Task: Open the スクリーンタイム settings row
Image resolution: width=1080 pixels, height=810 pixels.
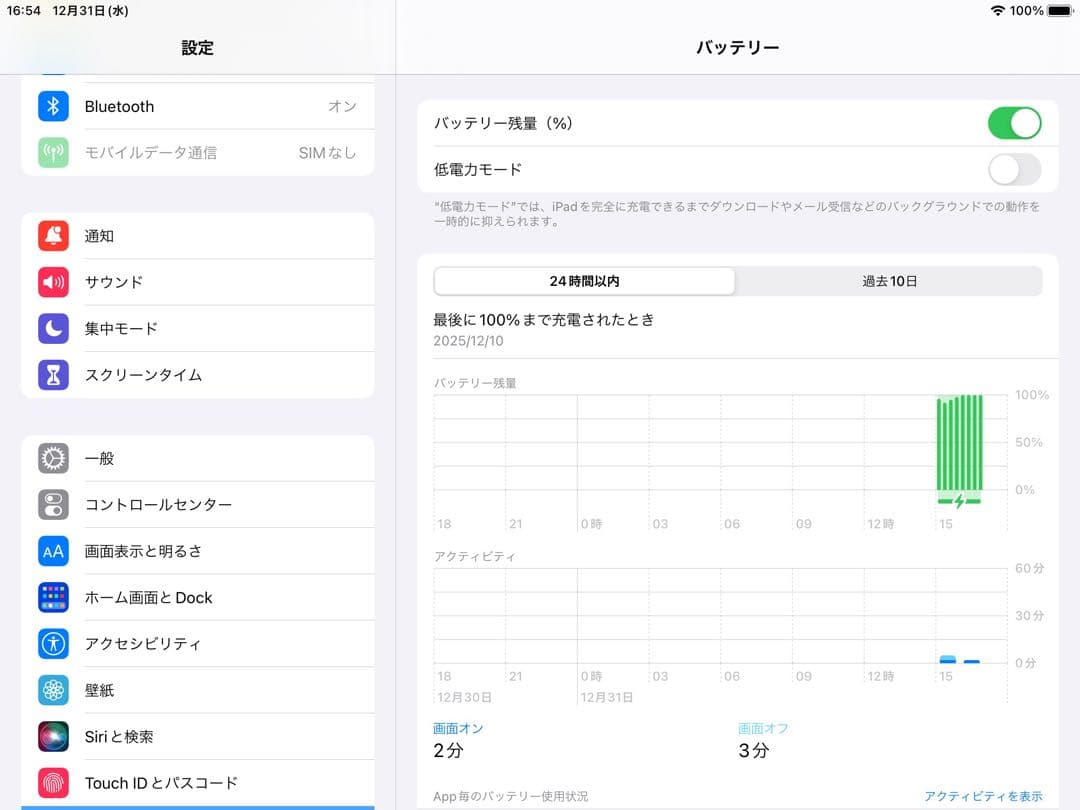Action: tap(198, 375)
